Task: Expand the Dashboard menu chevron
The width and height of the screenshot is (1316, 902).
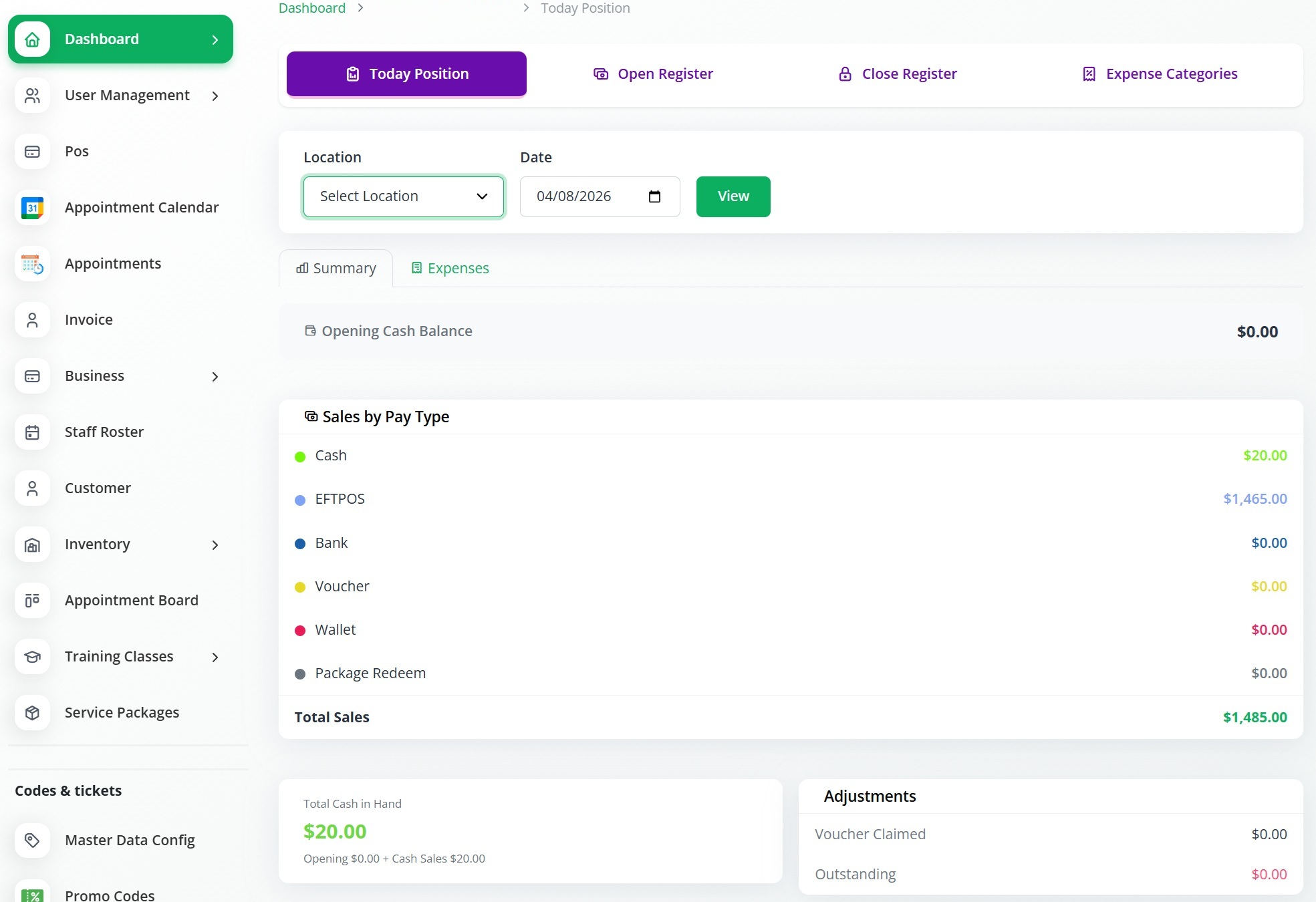Action: click(x=215, y=40)
